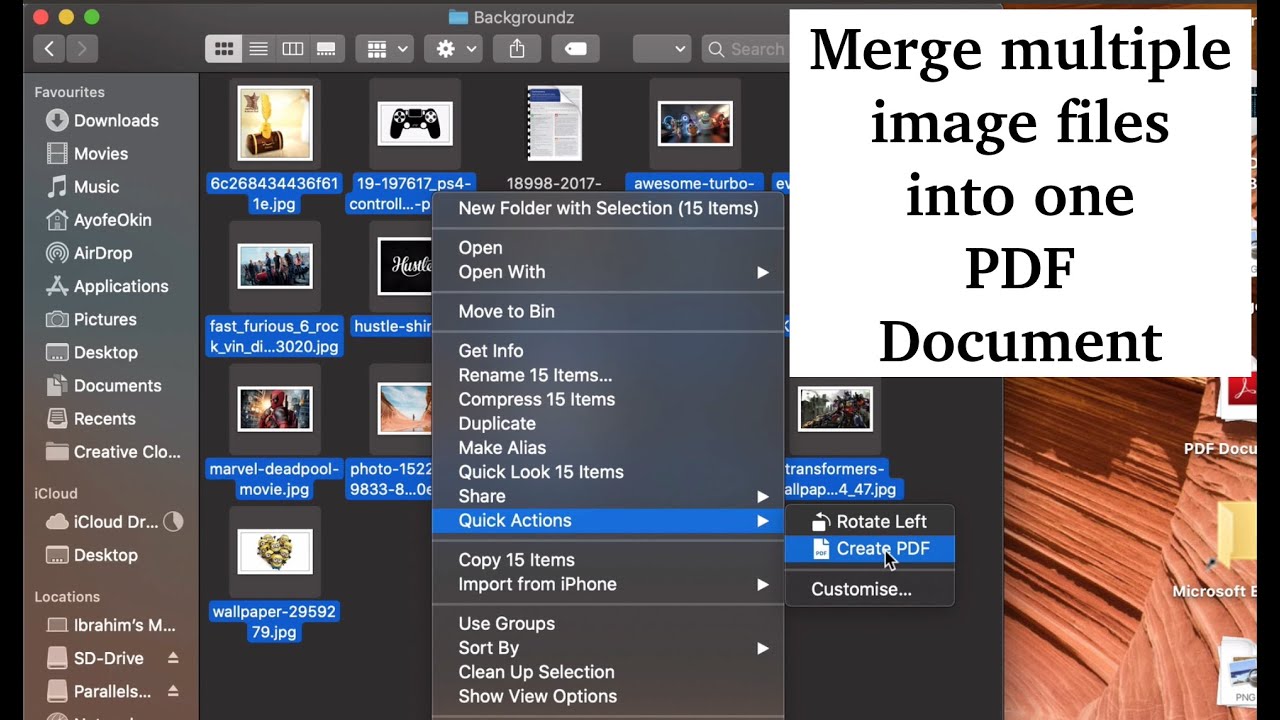Switch to icon view
Screen dimensions: 1280x720
[x=224, y=48]
